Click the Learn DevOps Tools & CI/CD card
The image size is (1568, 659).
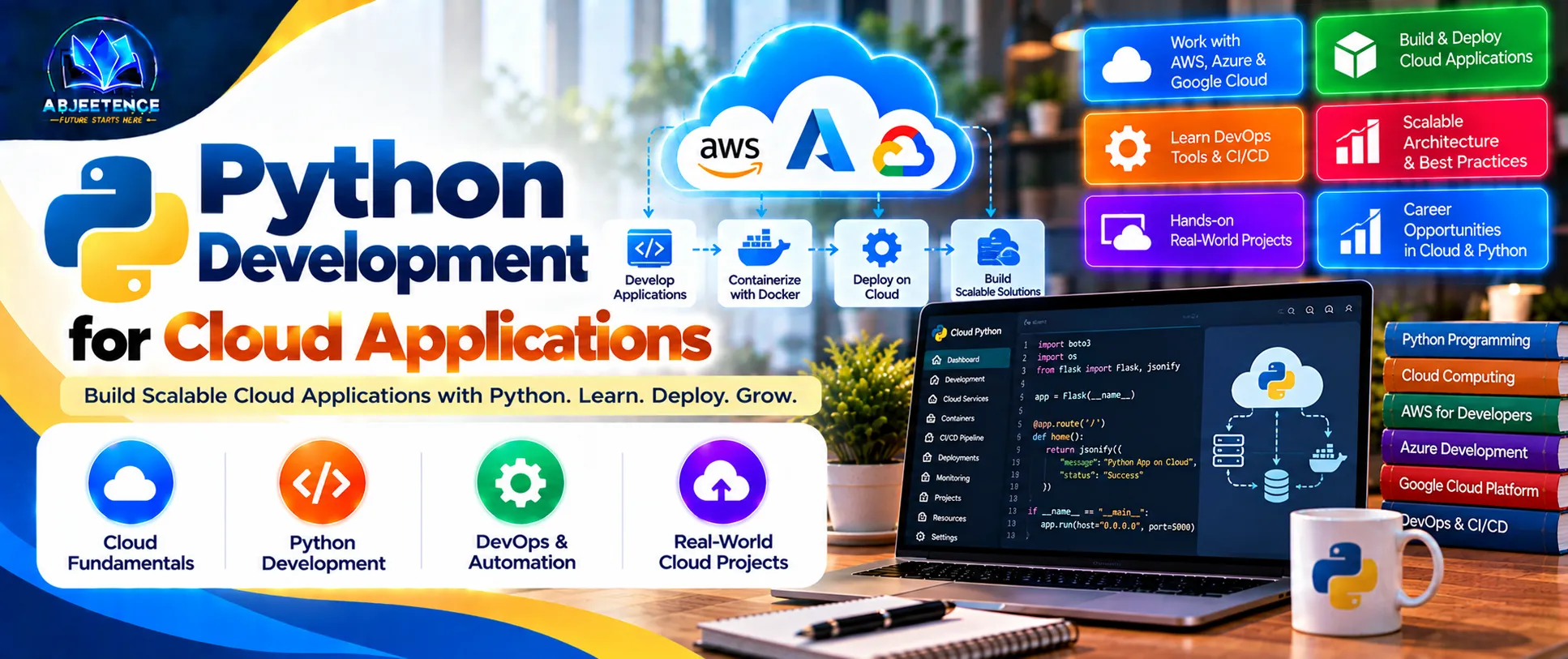[1193, 146]
